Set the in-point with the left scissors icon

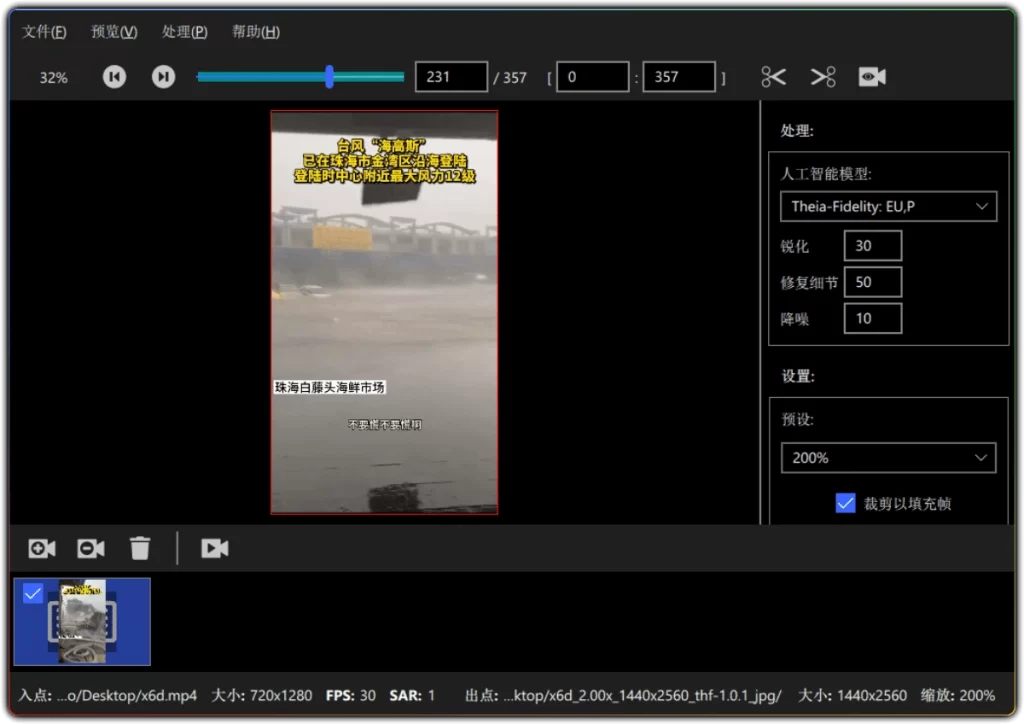point(772,76)
